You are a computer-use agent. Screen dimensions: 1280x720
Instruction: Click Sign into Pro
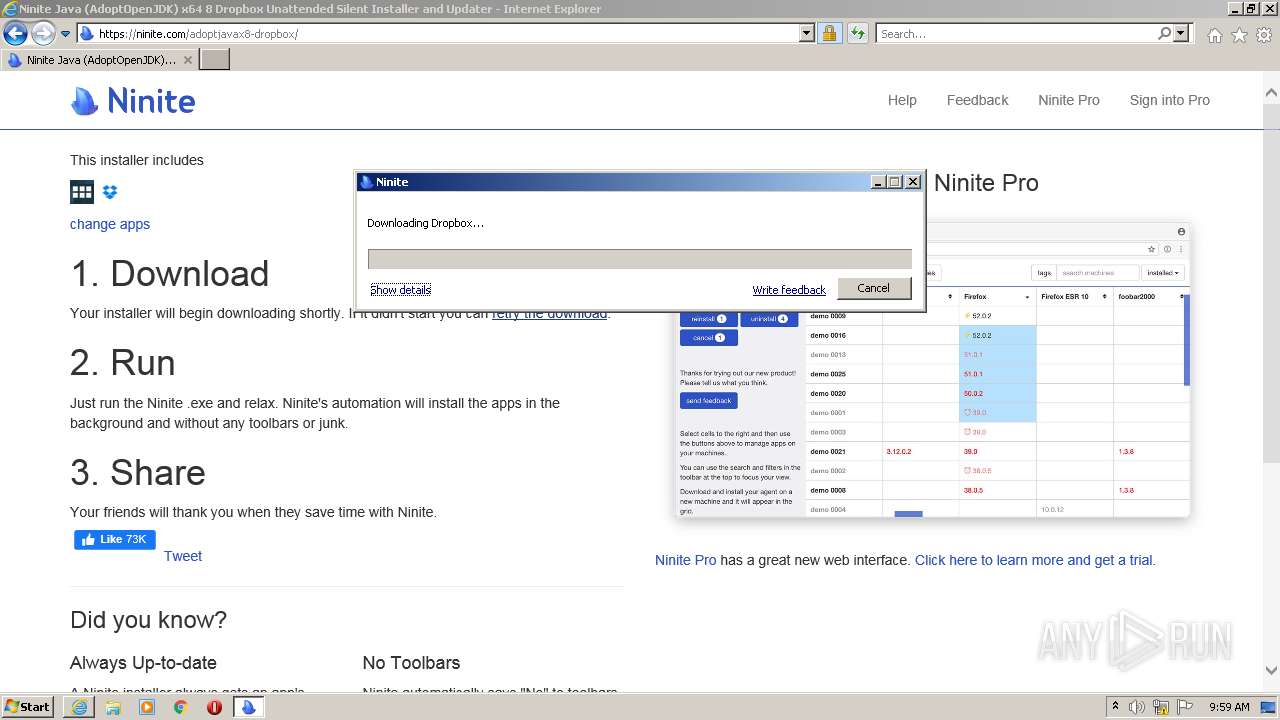click(x=1169, y=100)
